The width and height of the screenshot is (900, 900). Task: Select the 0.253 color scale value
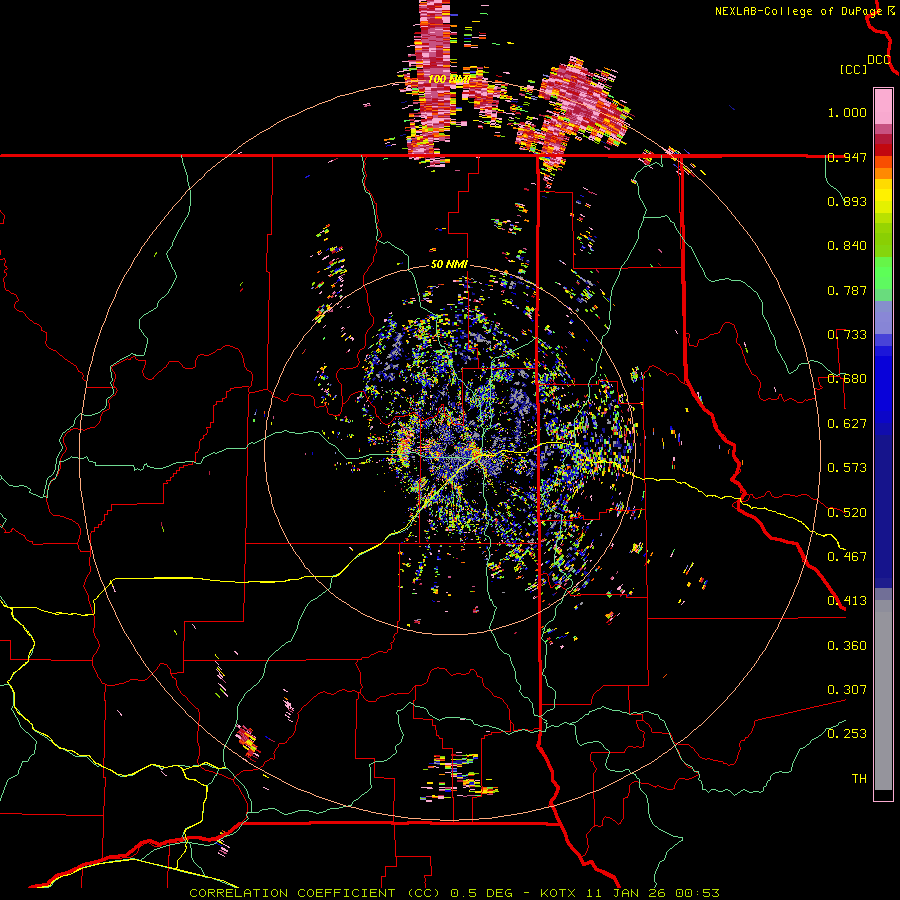[847, 734]
